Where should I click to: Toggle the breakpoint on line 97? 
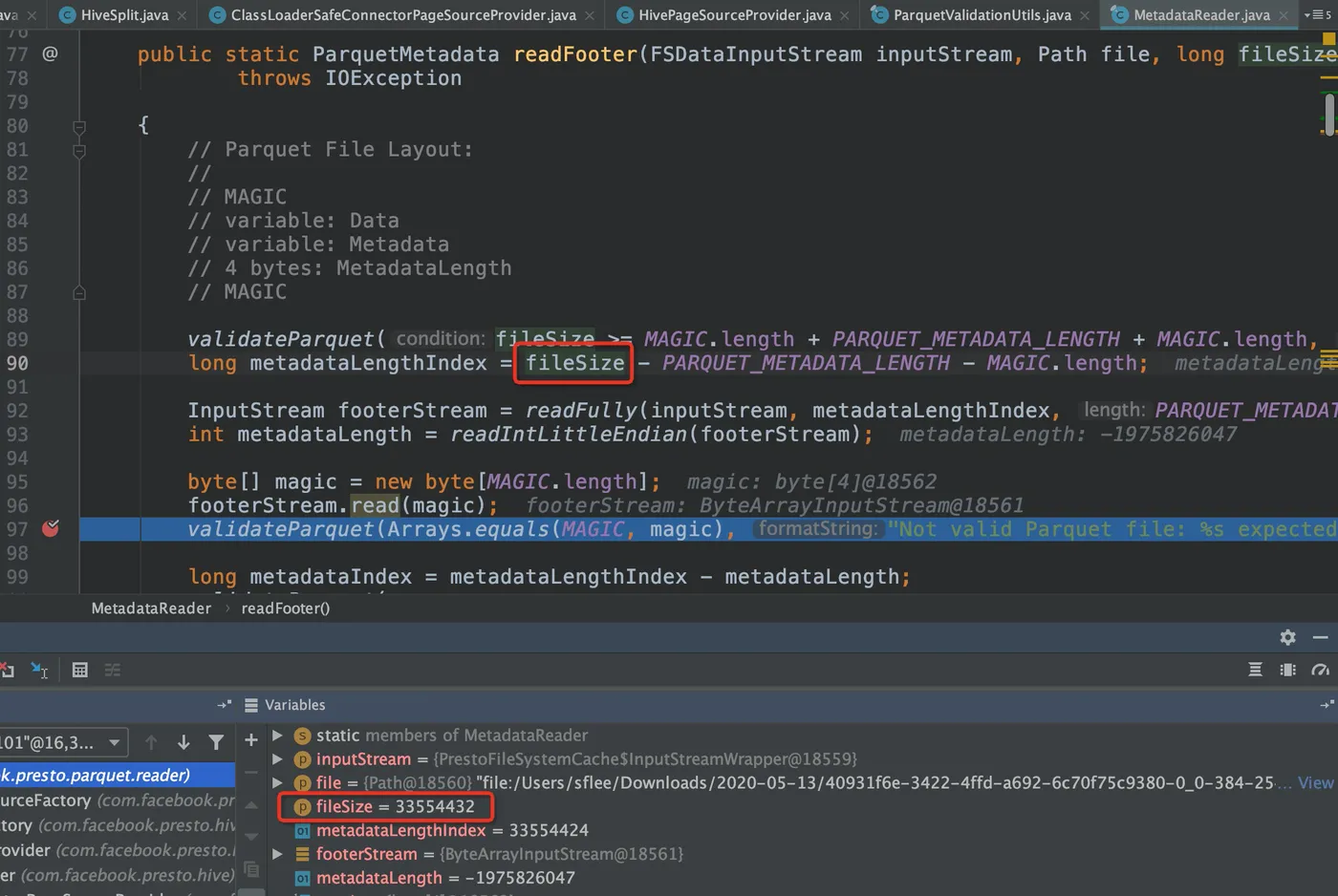(x=51, y=528)
